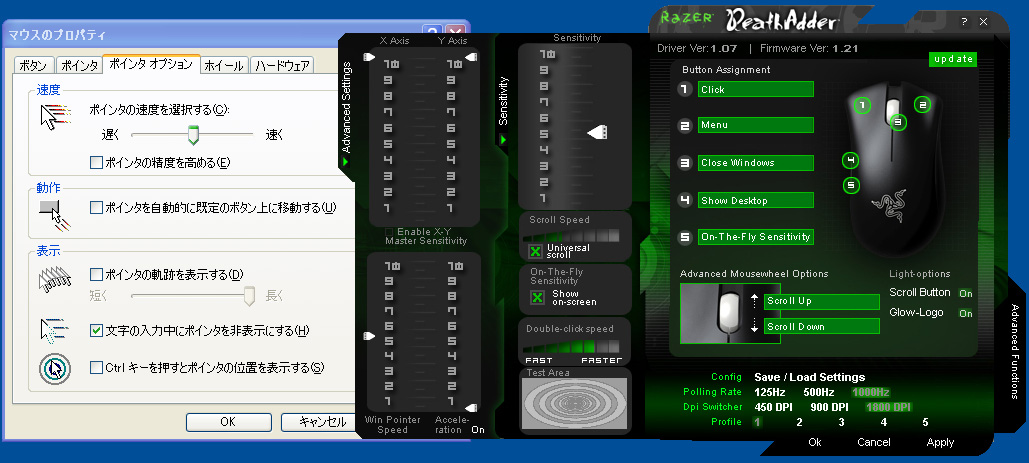The image size is (1029, 463).
Task: Click the green update button
Action: 953,59
